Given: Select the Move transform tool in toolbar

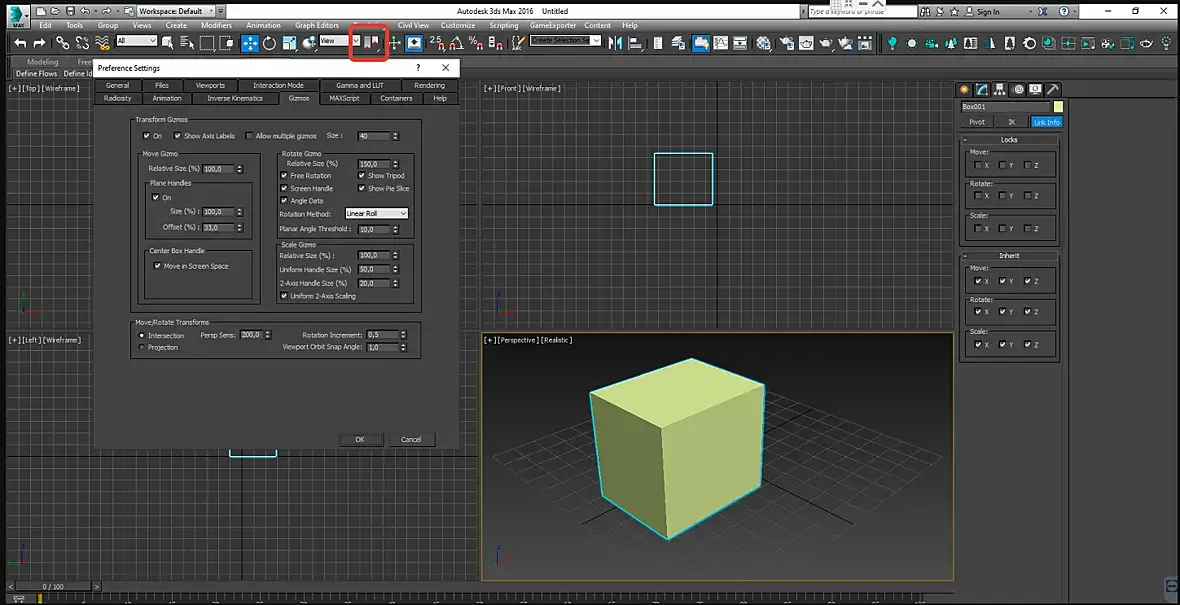Looking at the screenshot, I should click(x=249, y=43).
